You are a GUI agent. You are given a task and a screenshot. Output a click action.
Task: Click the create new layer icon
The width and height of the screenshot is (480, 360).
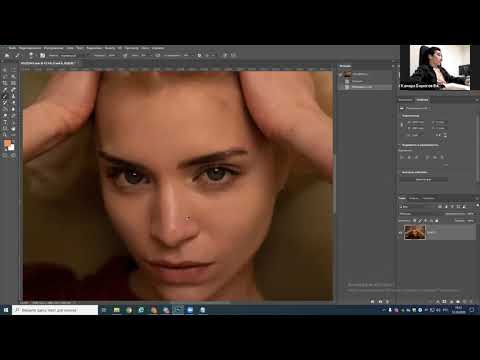pos(465,301)
